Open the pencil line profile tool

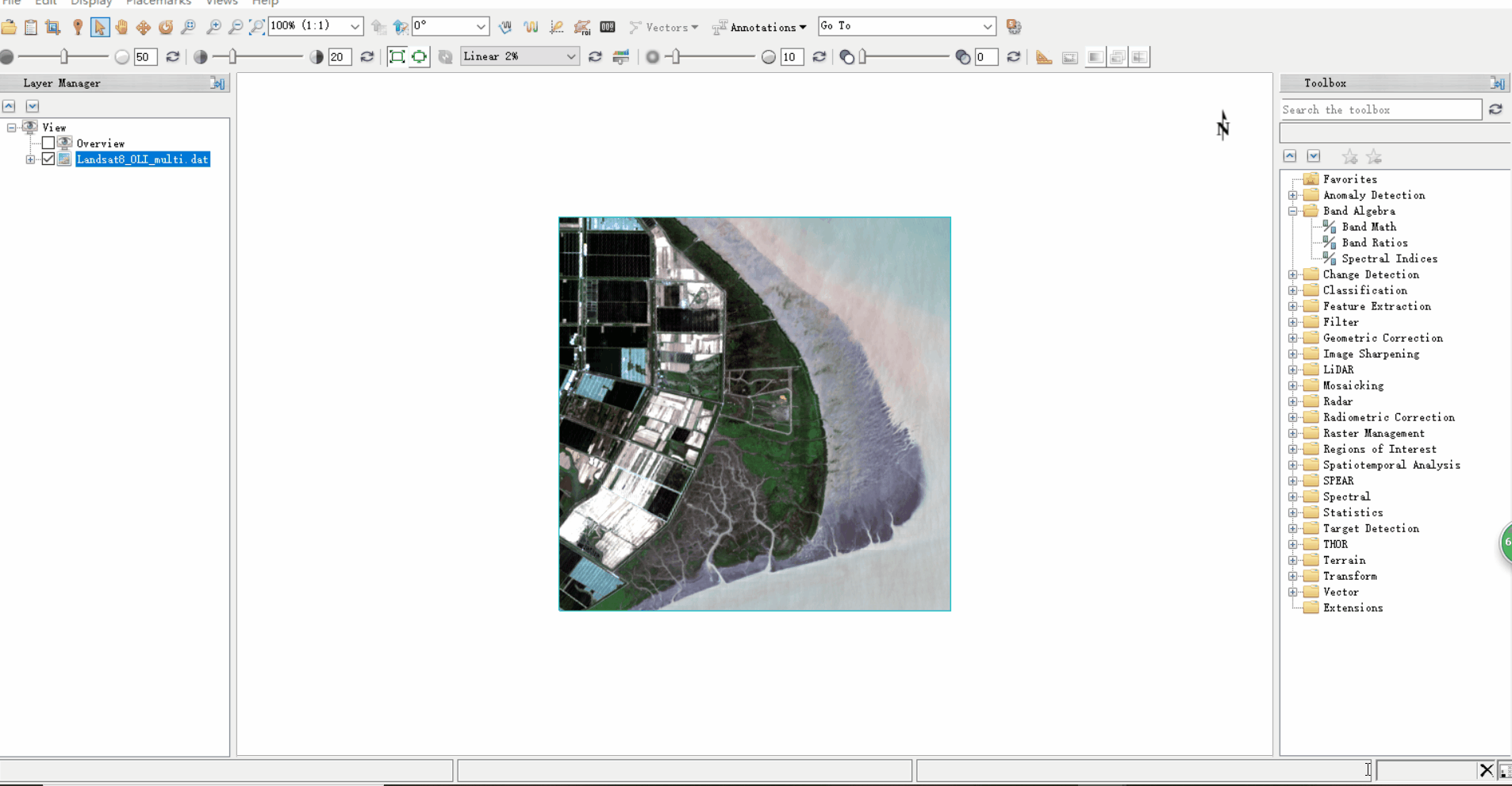pyautogui.click(x=556, y=27)
